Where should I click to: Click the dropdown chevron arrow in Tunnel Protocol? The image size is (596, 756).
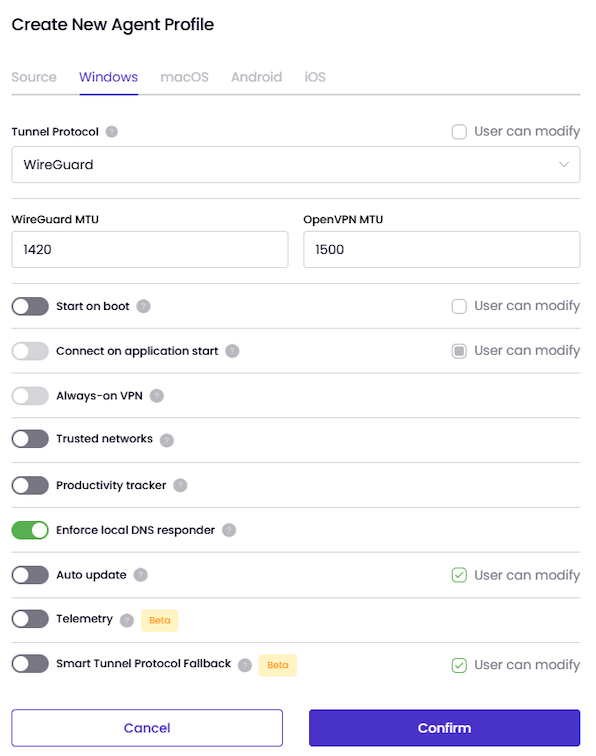tap(564, 164)
